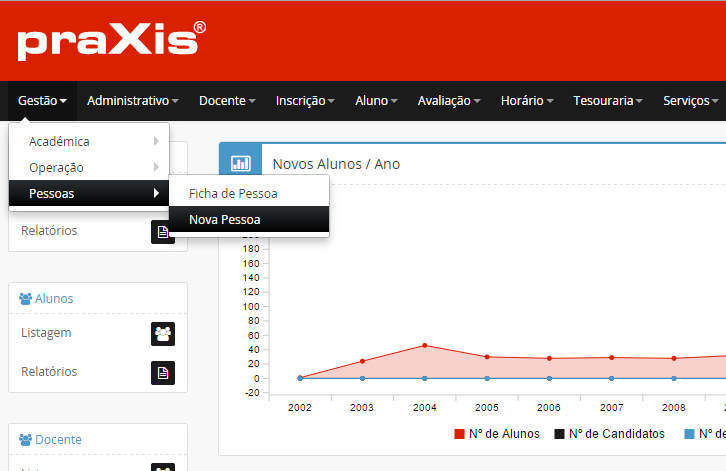The width and height of the screenshot is (726, 471).
Task: Click the chart icon beside Novos Alunos
Action: click(240, 164)
